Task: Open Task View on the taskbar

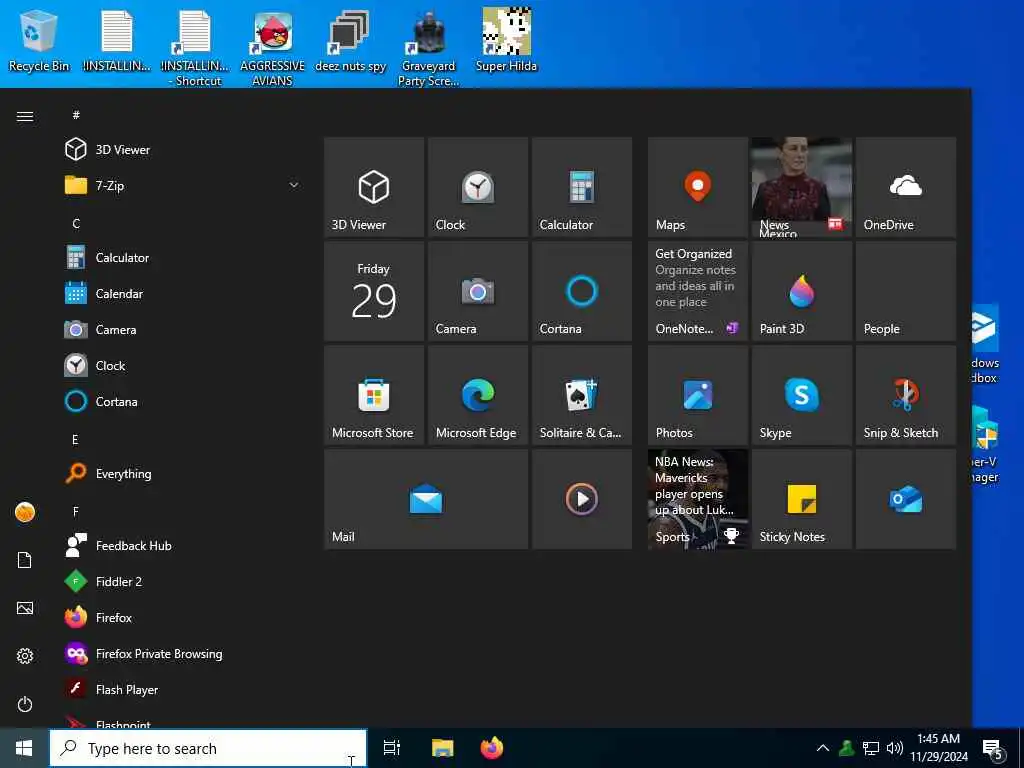Action: click(392, 748)
